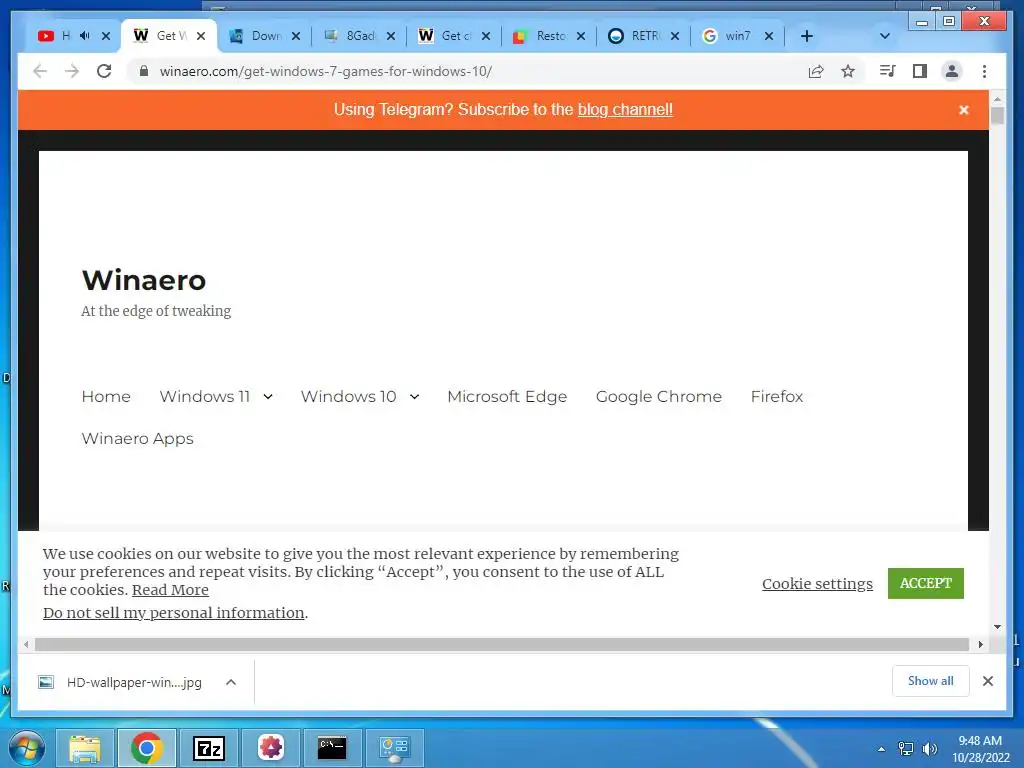Expand Windows 11 submenu
The height and width of the screenshot is (768, 1024).
click(x=268, y=396)
